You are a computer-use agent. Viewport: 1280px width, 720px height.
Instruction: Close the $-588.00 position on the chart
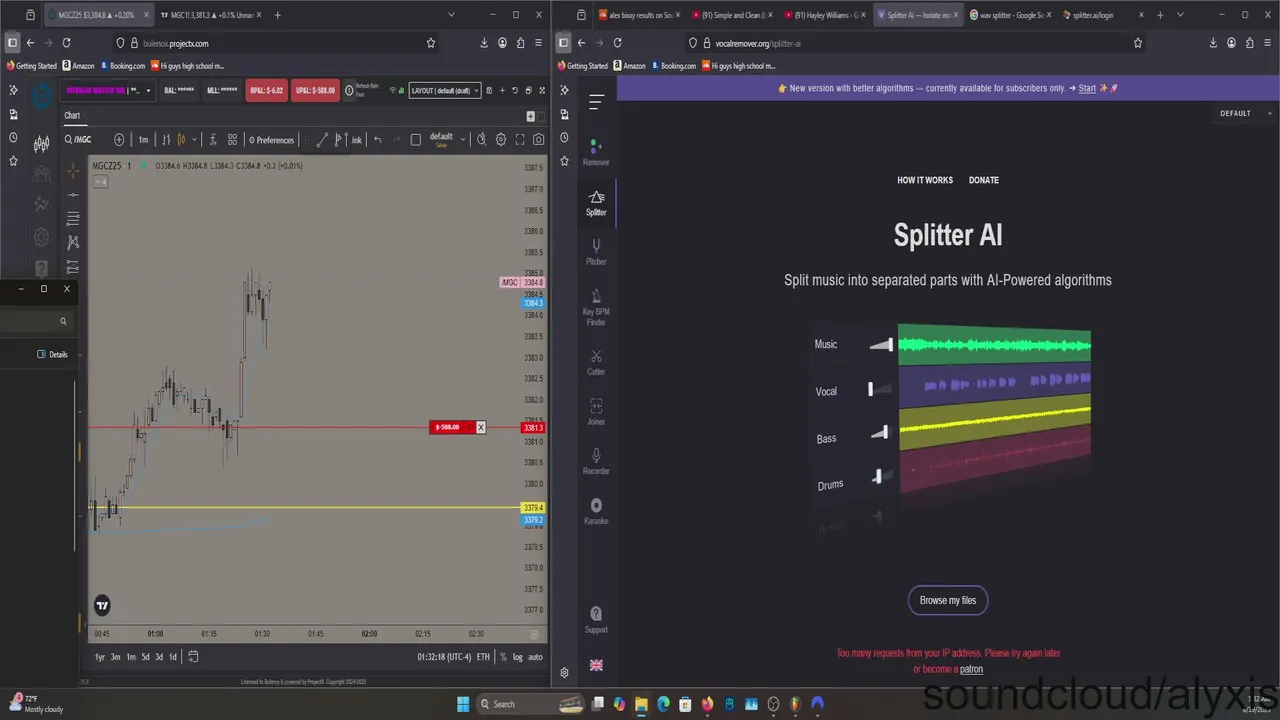pyautogui.click(x=480, y=428)
